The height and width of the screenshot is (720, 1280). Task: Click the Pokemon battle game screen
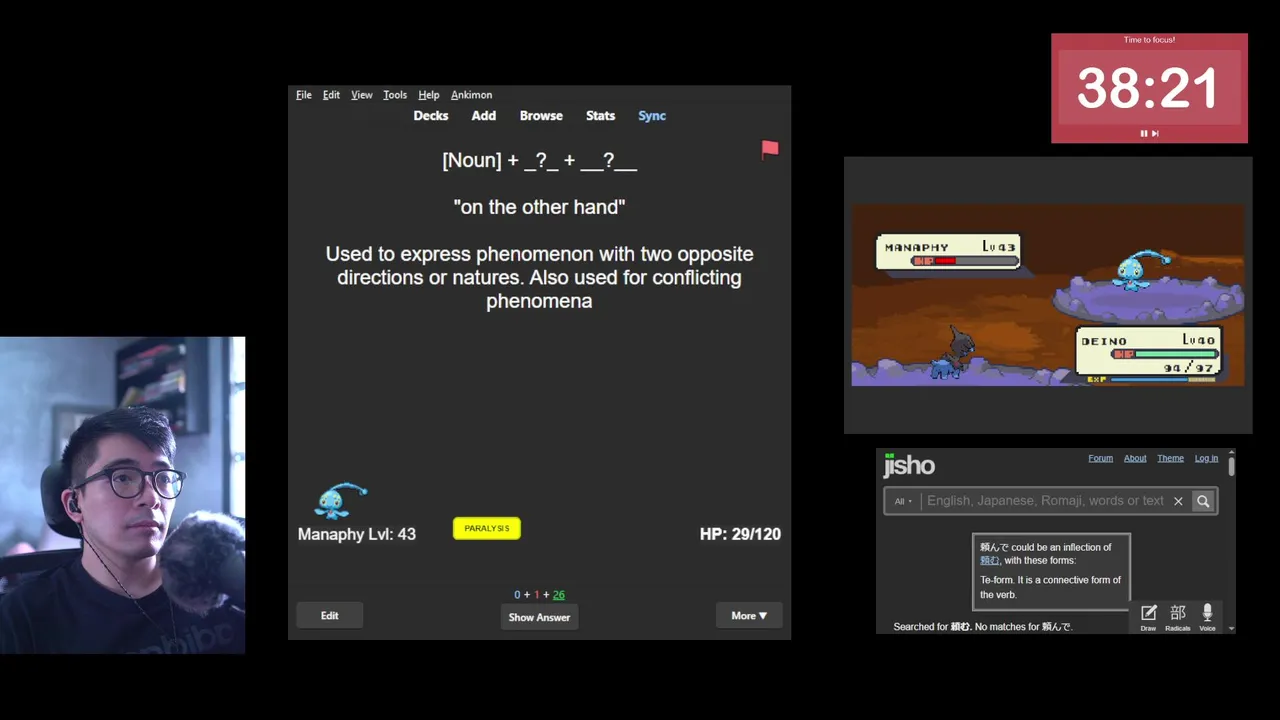[x=1048, y=295]
